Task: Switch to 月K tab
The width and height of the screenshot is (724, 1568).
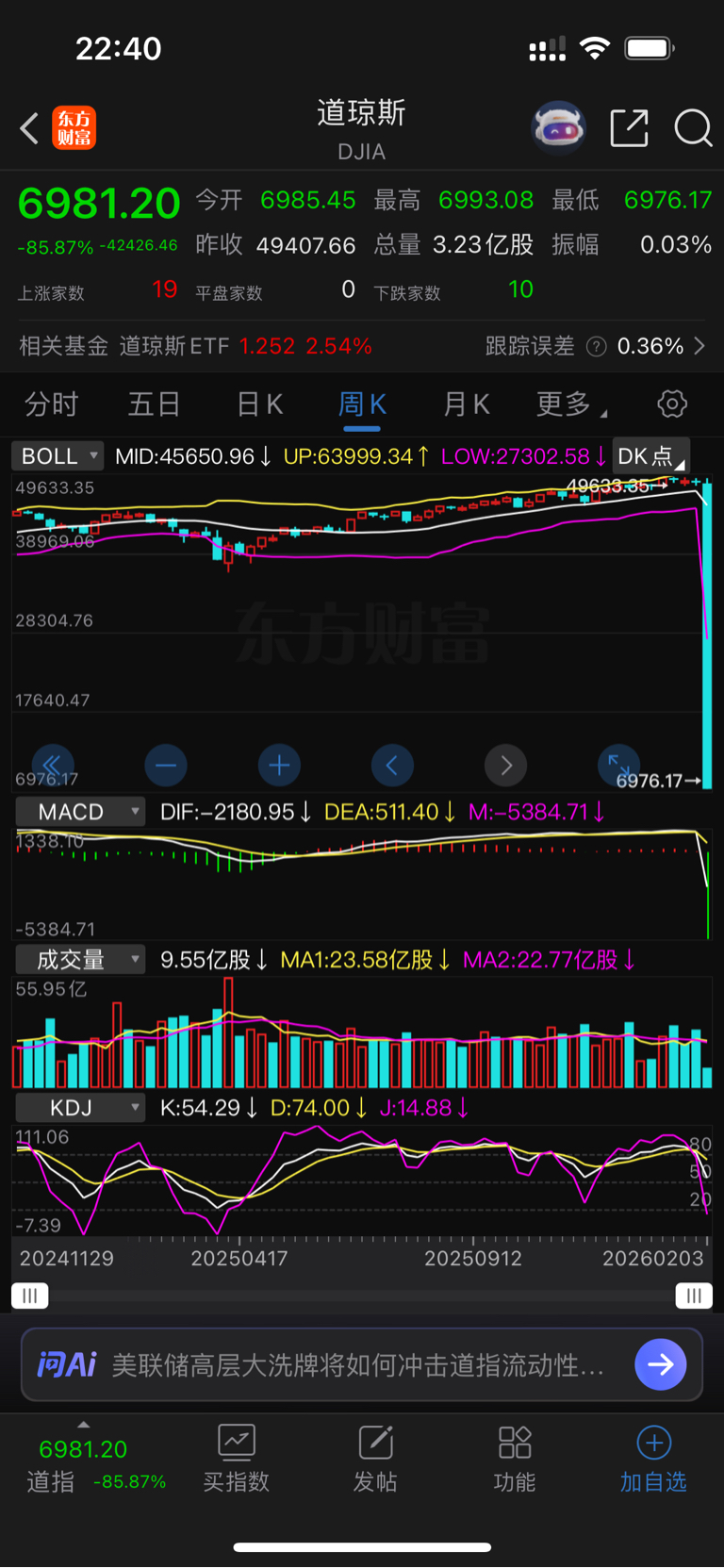Action: [467, 404]
